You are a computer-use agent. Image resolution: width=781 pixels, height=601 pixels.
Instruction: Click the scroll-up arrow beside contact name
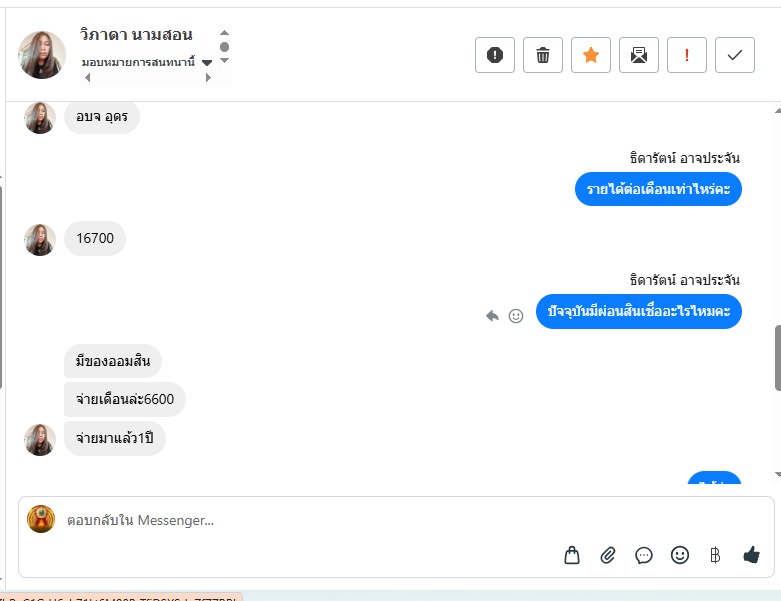tap(225, 32)
